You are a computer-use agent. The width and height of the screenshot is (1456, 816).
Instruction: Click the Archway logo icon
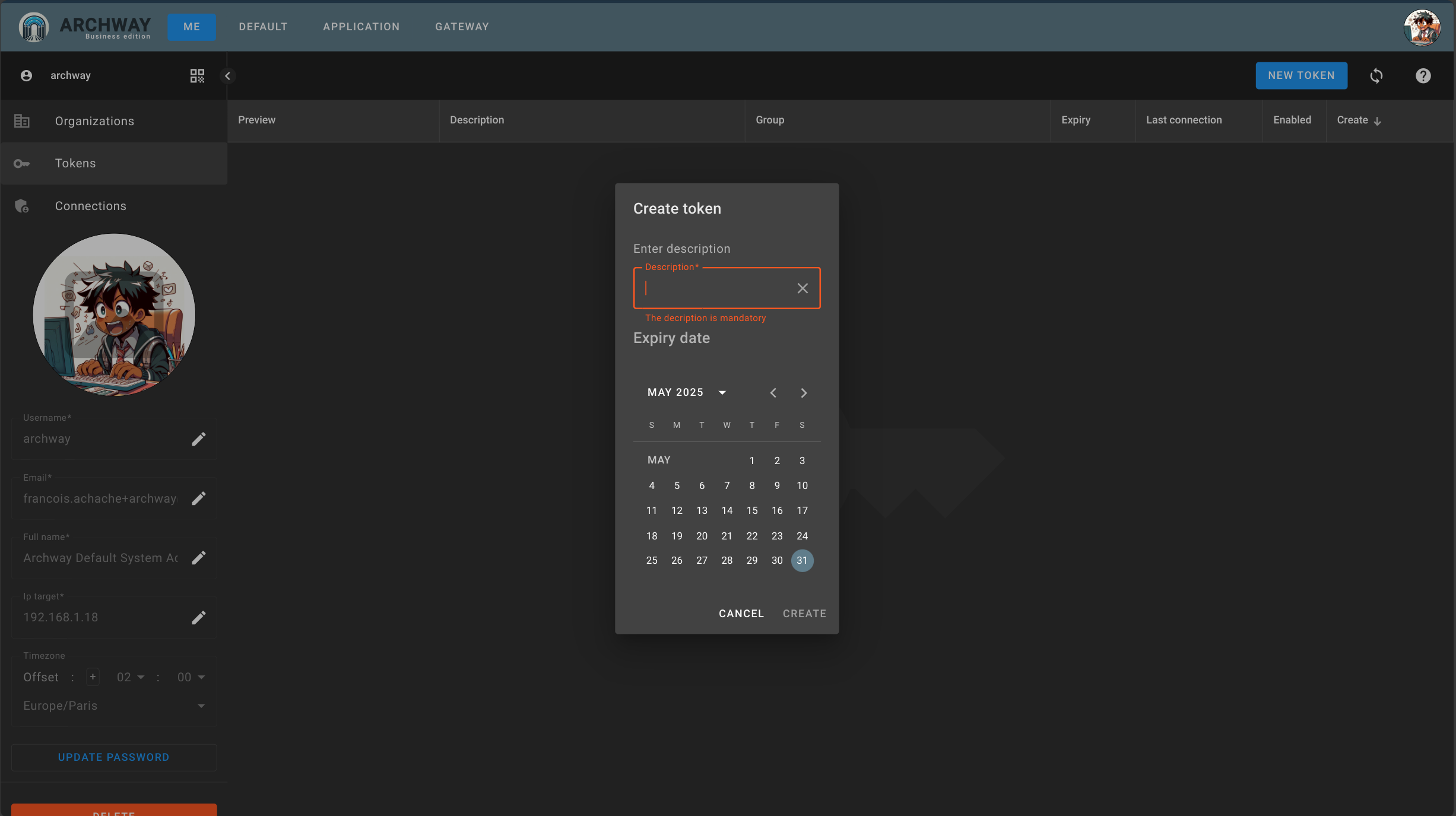[x=34, y=27]
